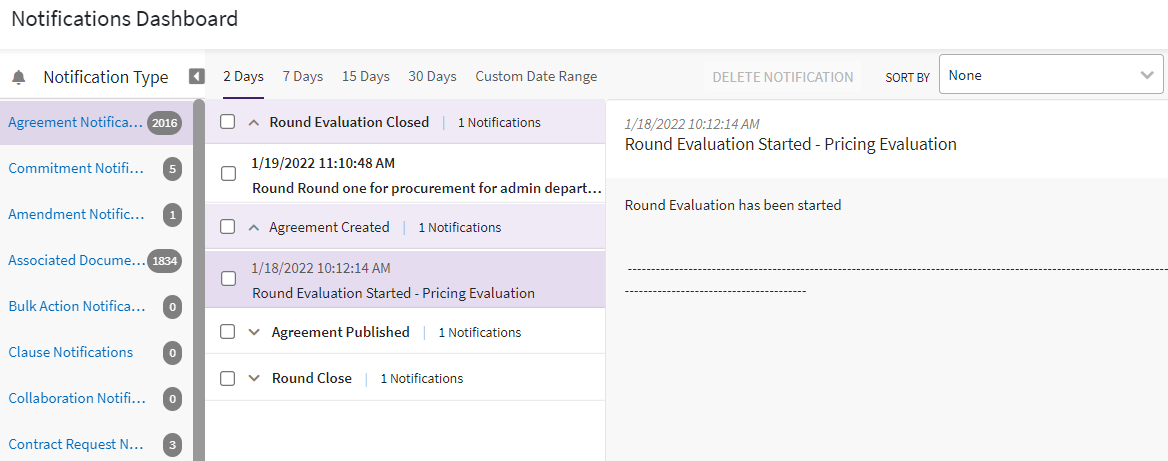Image resolution: width=1168 pixels, height=461 pixels.
Task: Select checkbox for 1/19/2022 notification
Action: 228,174
